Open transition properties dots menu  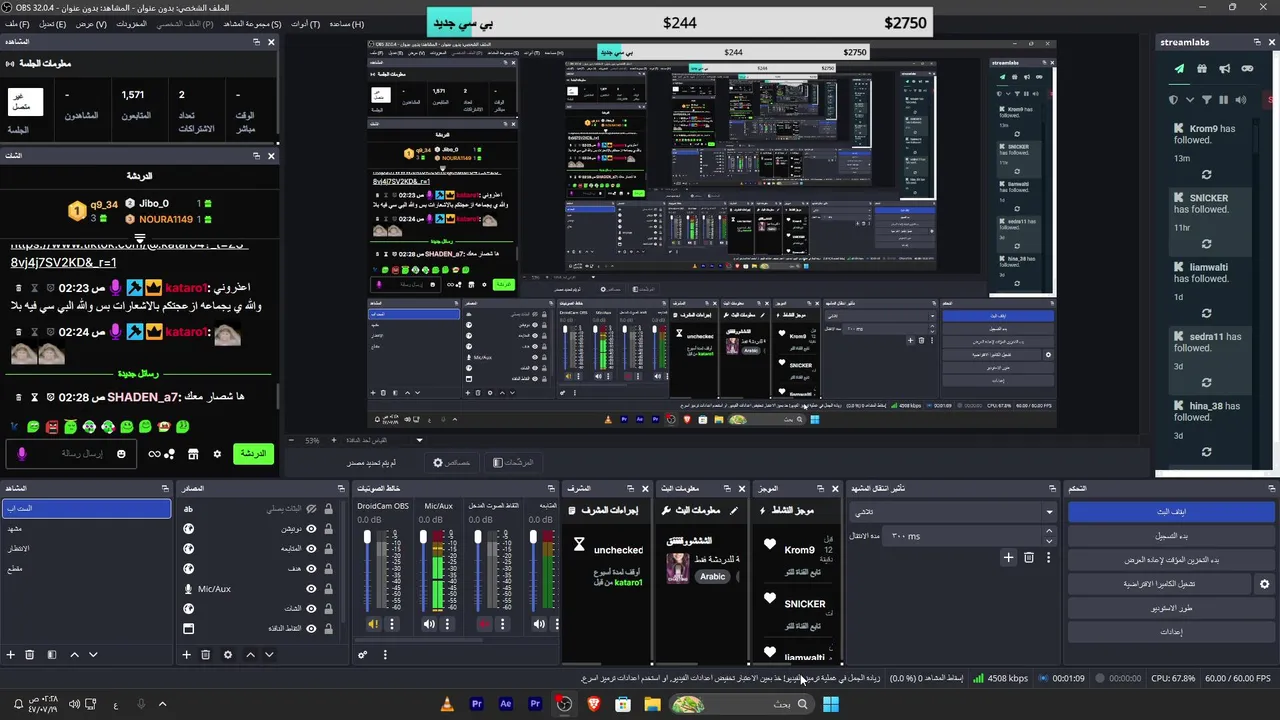pos(1048,558)
